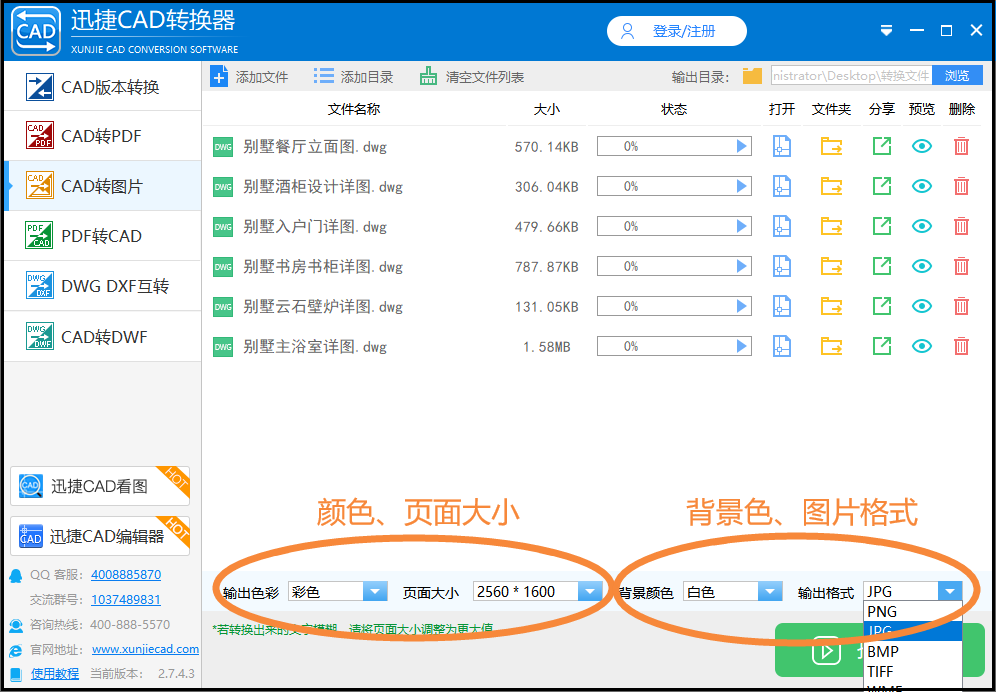Choose BMP from output format list
The height and width of the screenshot is (692, 996).
[x=913, y=651]
